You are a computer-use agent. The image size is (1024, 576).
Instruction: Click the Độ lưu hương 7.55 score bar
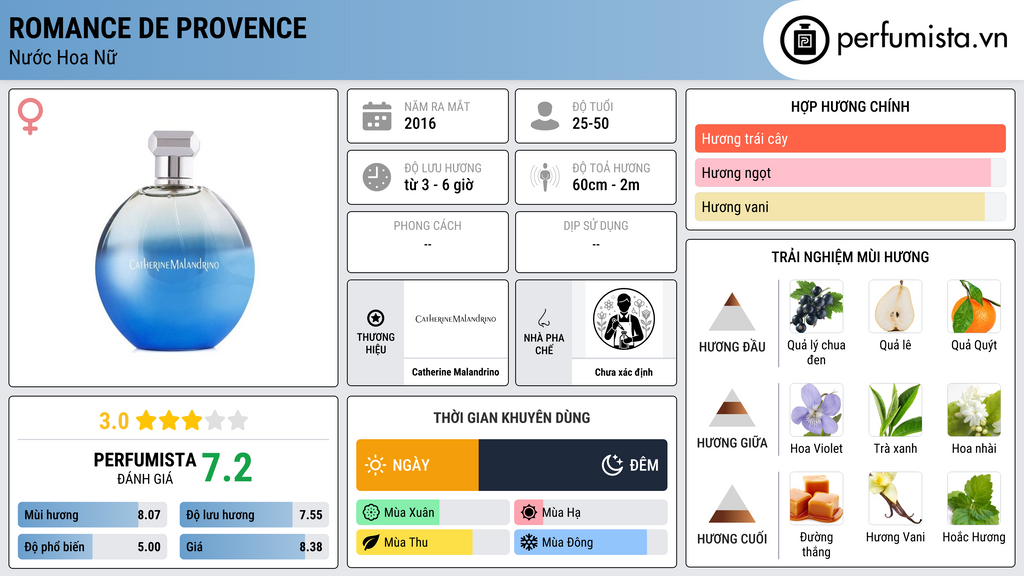(x=254, y=515)
